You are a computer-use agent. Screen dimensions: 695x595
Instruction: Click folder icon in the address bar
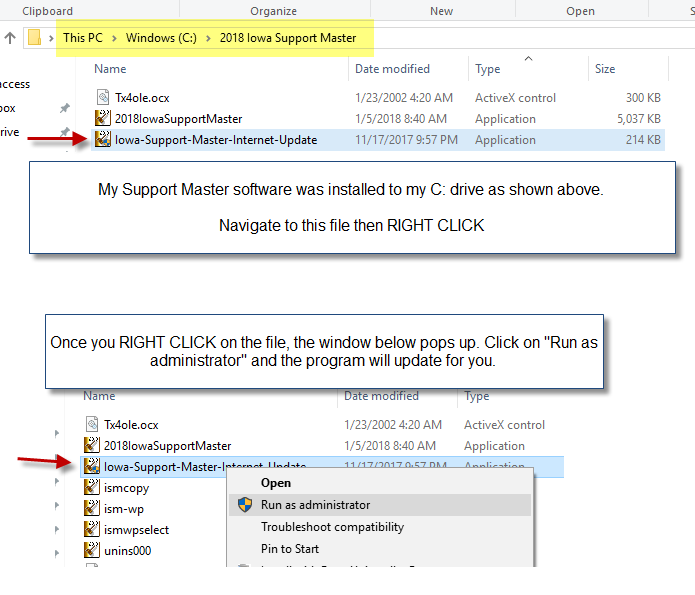pyautogui.click(x=34, y=38)
